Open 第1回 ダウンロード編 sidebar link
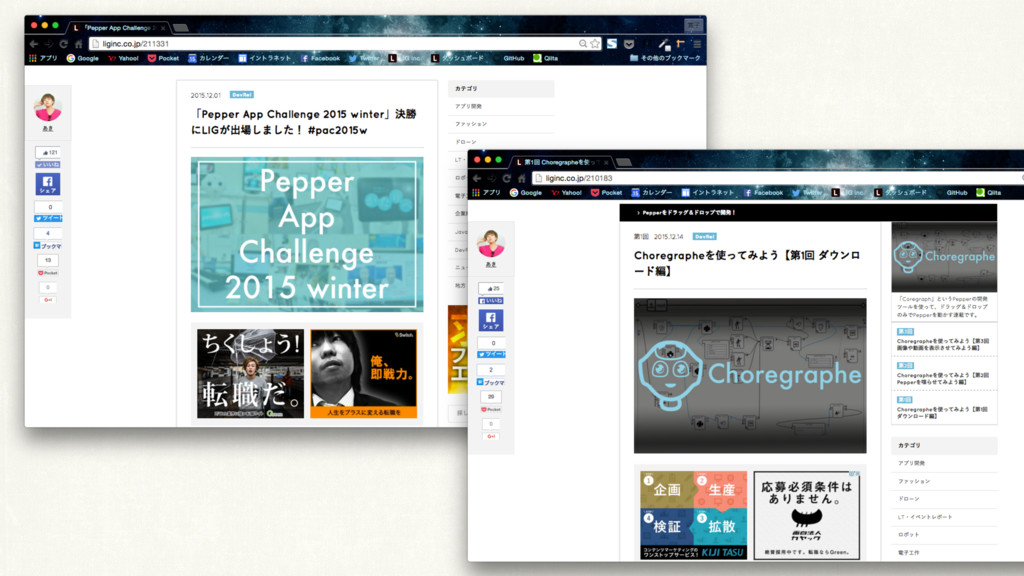This screenshot has width=1024, height=576. 942,413
